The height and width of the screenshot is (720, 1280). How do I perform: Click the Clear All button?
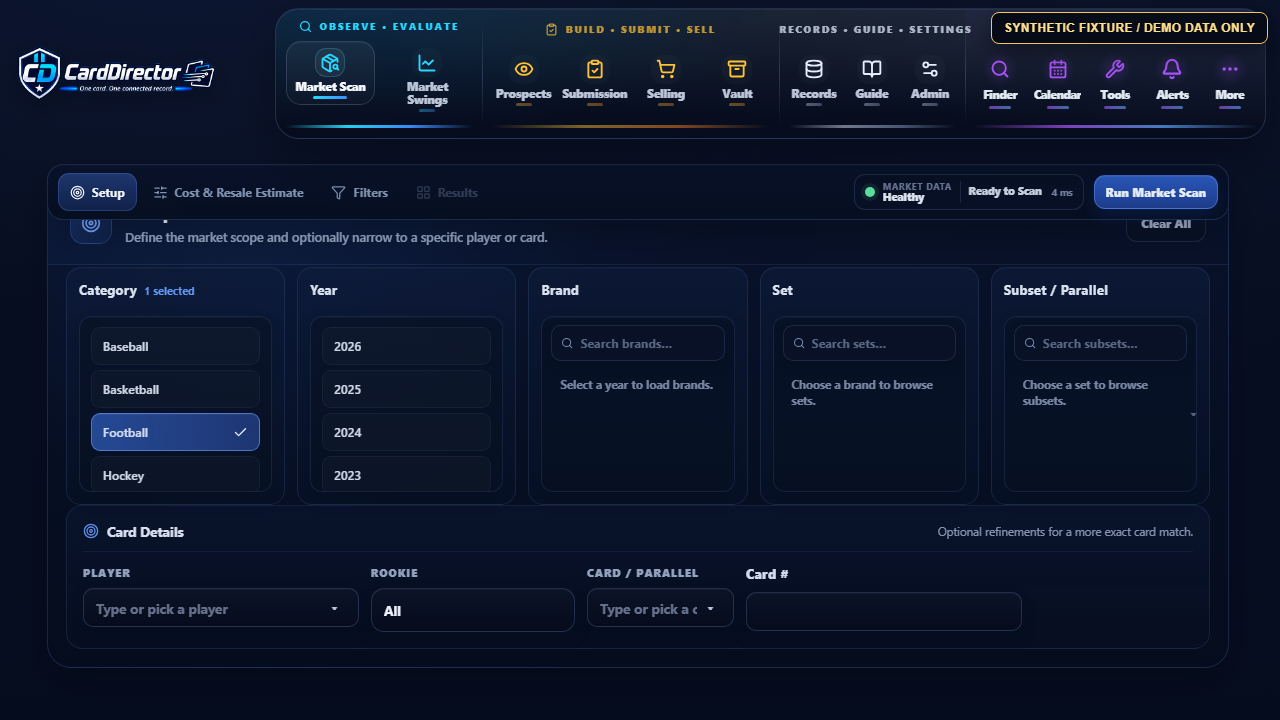click(1166, 224)
